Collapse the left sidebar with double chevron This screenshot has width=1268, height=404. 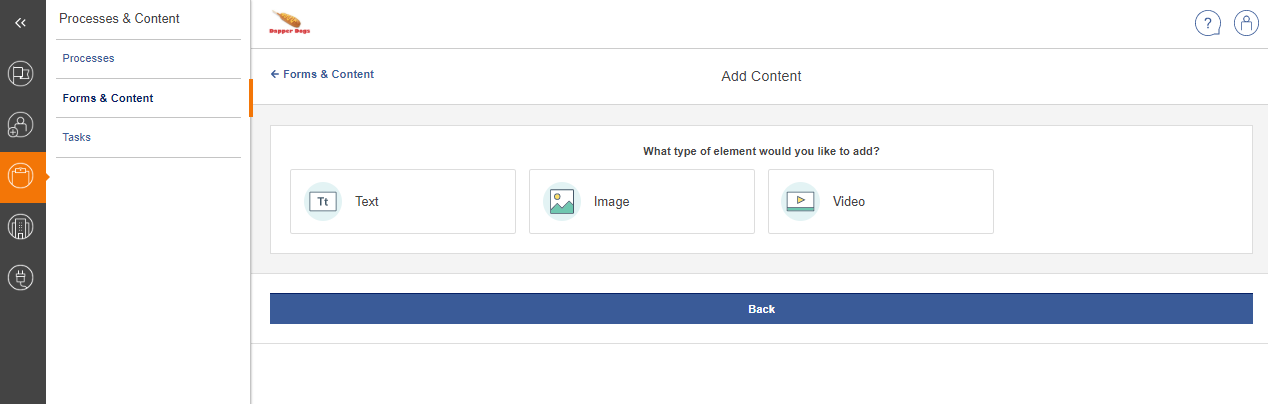click(21, 22)
